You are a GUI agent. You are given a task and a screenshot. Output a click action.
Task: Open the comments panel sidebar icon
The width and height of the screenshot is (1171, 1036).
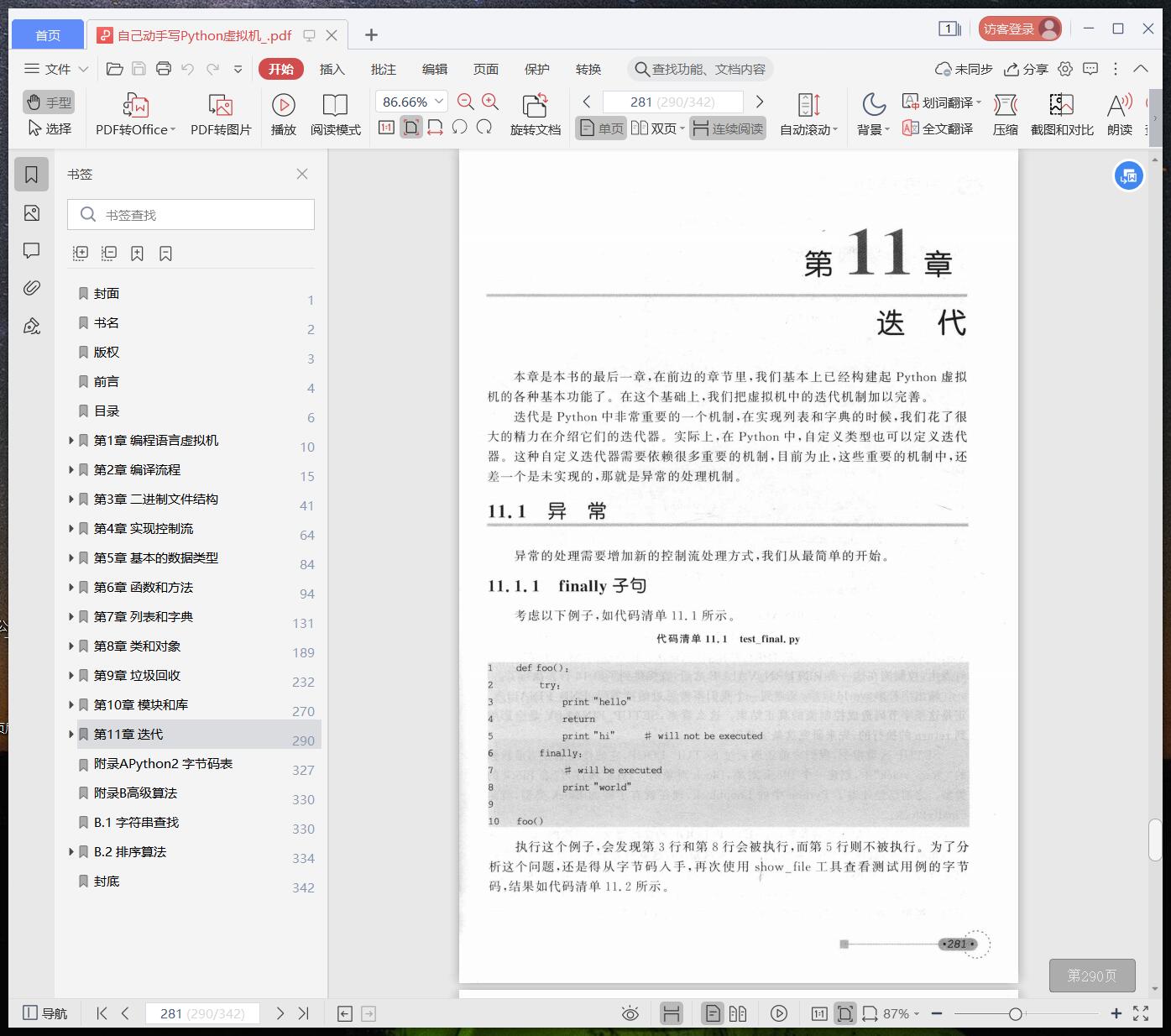point(32,250)
